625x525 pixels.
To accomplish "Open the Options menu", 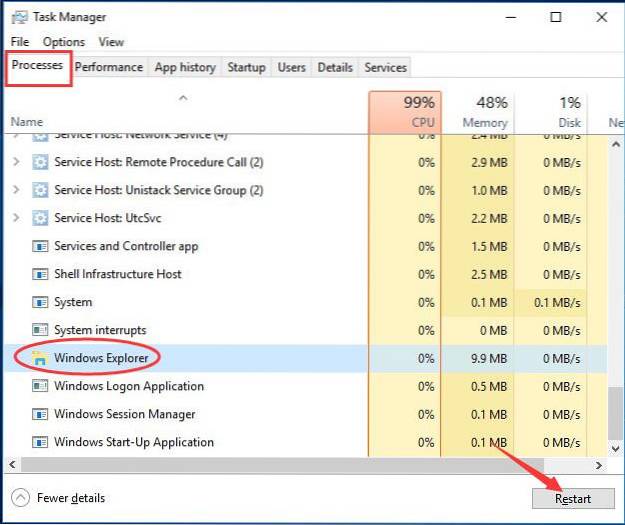I will click(64, 41).
